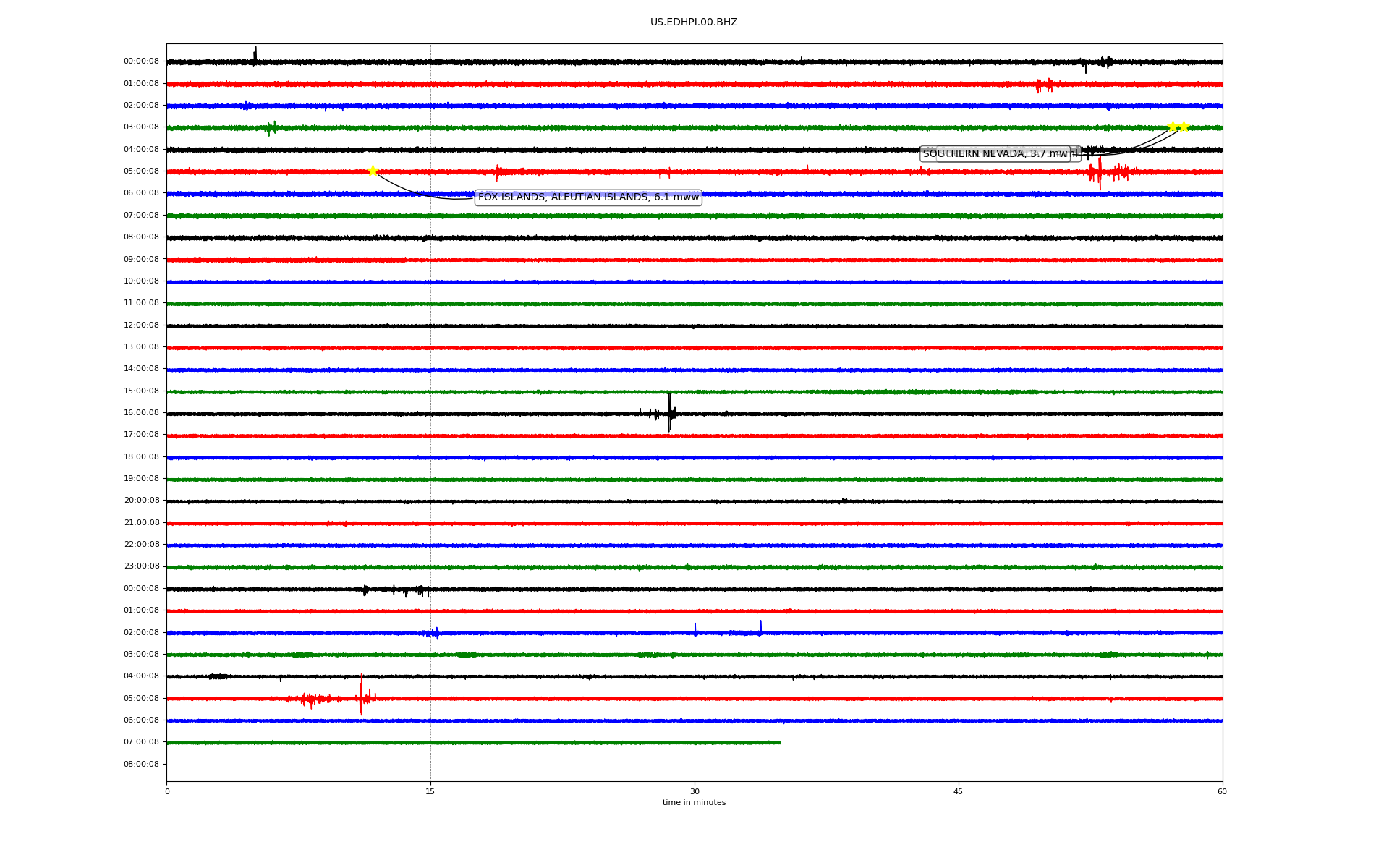Click the 30 tick label on the time axis

coord(694,791)
